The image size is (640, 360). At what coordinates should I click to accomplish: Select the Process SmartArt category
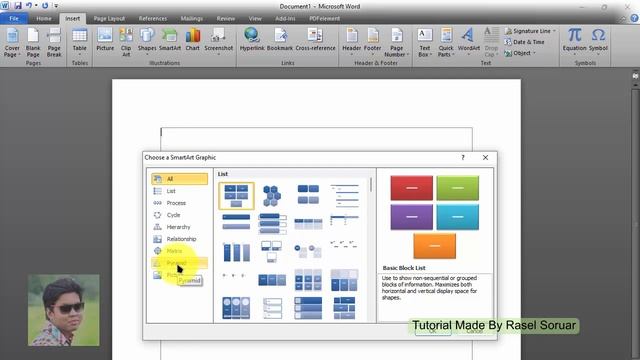tap(179, 203)
